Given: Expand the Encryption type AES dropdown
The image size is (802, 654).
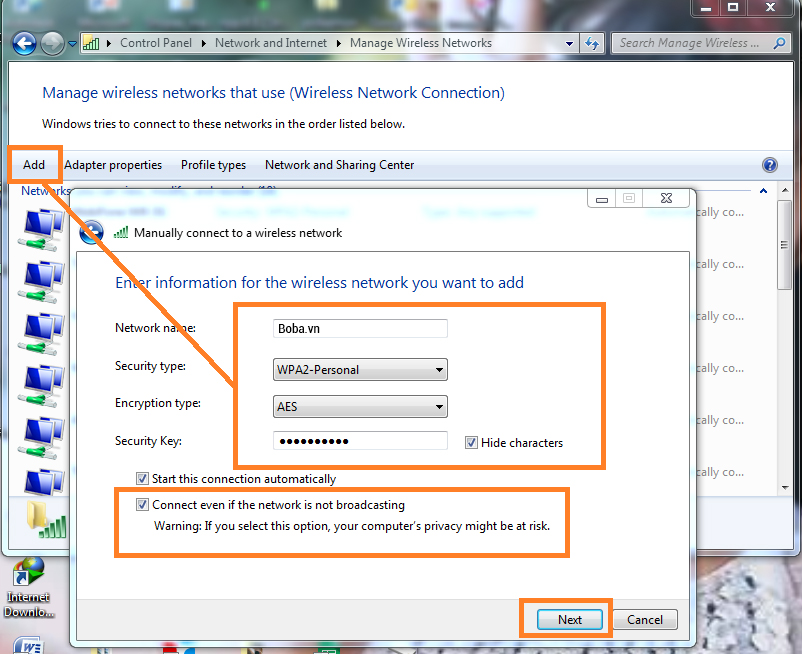Looking at the screenshot, I should tap(360, 407).
